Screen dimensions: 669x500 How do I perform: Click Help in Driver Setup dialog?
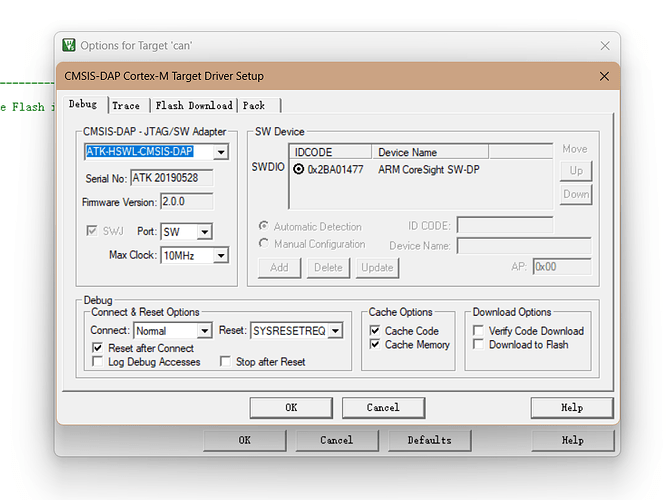click(x=572, y=408)
